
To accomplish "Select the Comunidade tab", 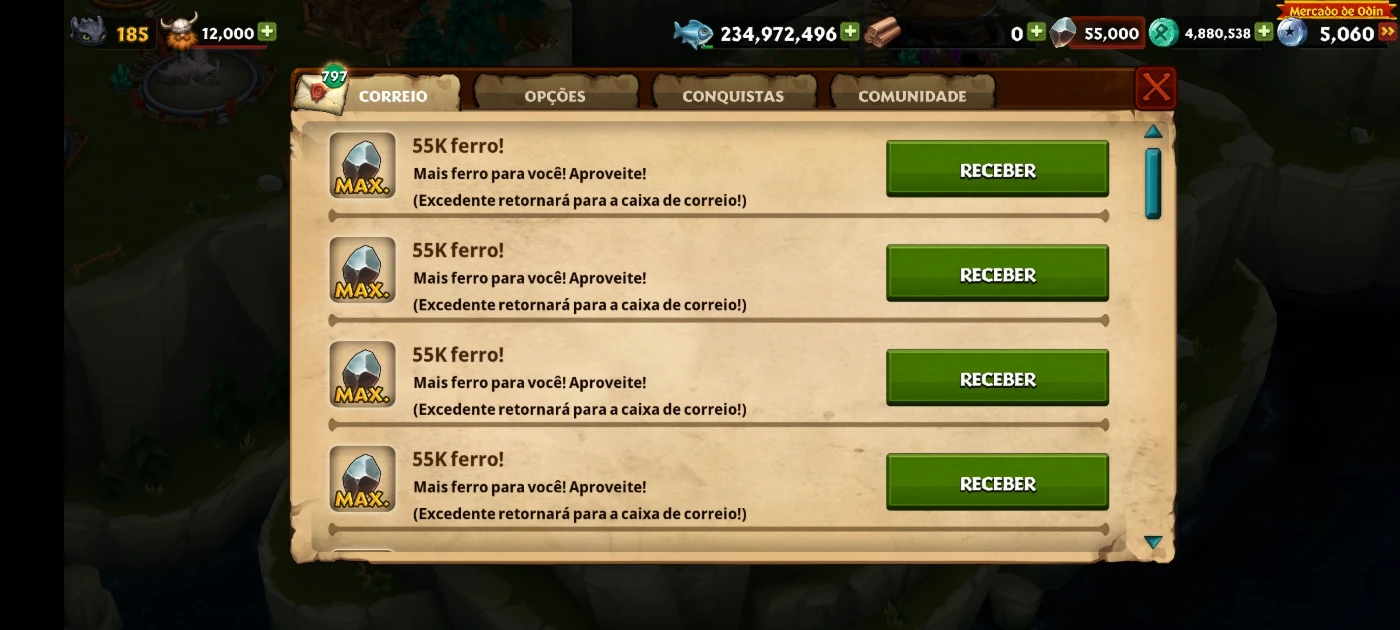I will tap(912, 96).
